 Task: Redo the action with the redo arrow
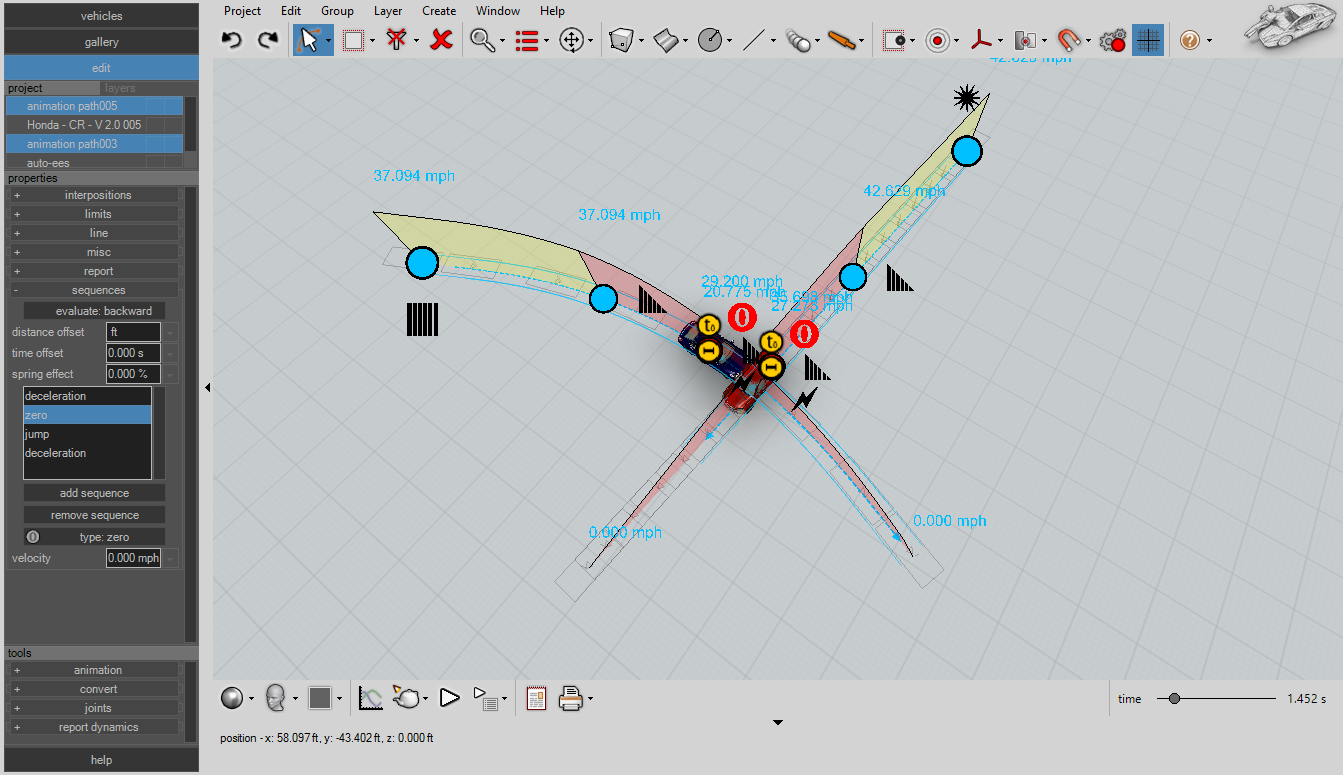point(268,40)
